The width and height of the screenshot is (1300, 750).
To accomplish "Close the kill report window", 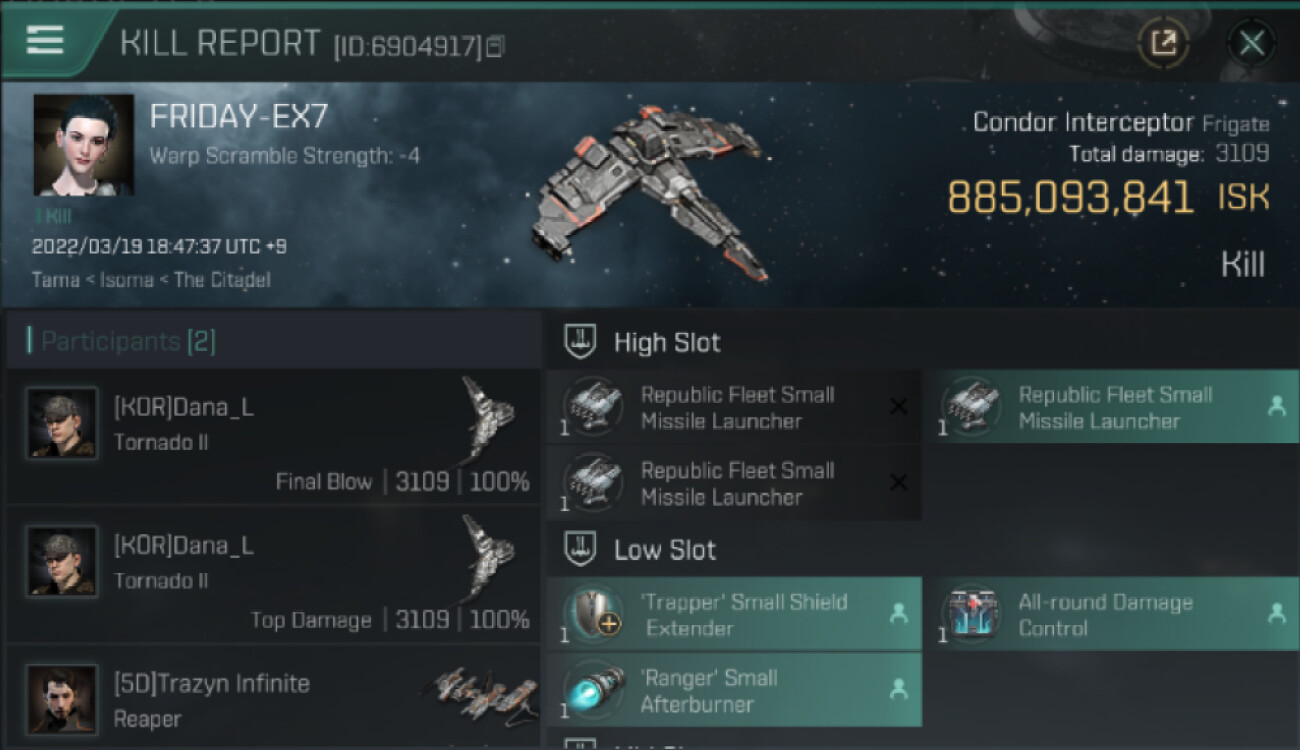I will pos(1251,42).
